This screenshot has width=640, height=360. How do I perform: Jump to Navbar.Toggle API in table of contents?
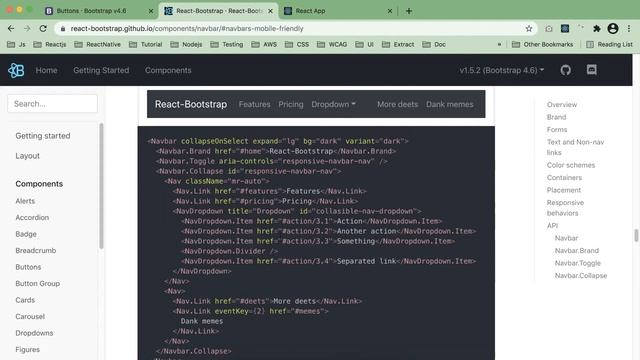578,263
